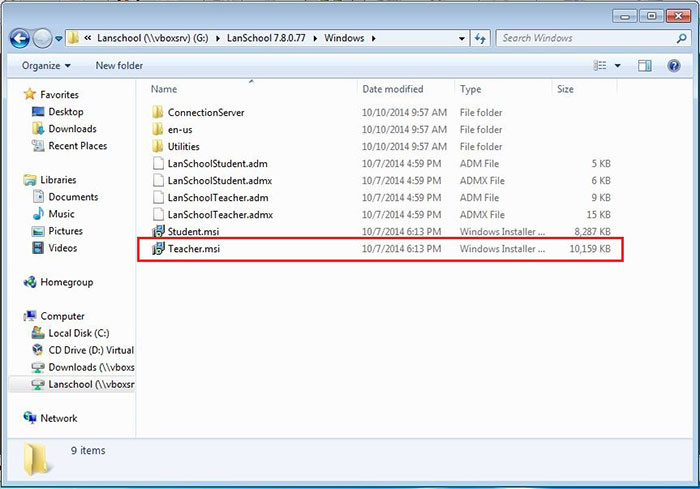Change your view icon
Image resolution: width=700 pixels, height=489 pixels.
600,66
